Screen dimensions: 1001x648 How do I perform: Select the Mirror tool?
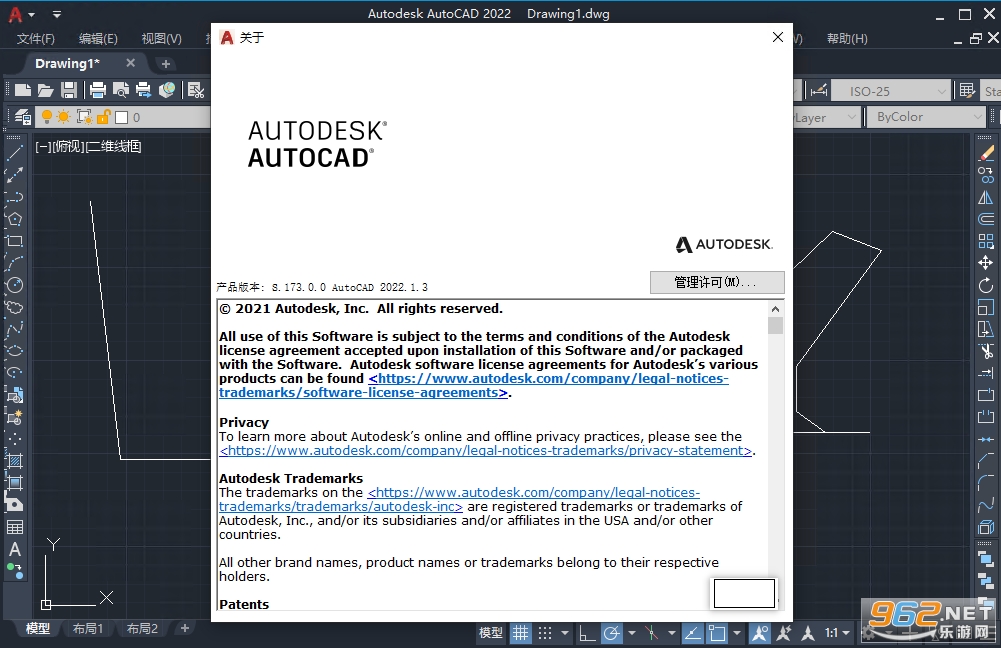tap(986, 197)
